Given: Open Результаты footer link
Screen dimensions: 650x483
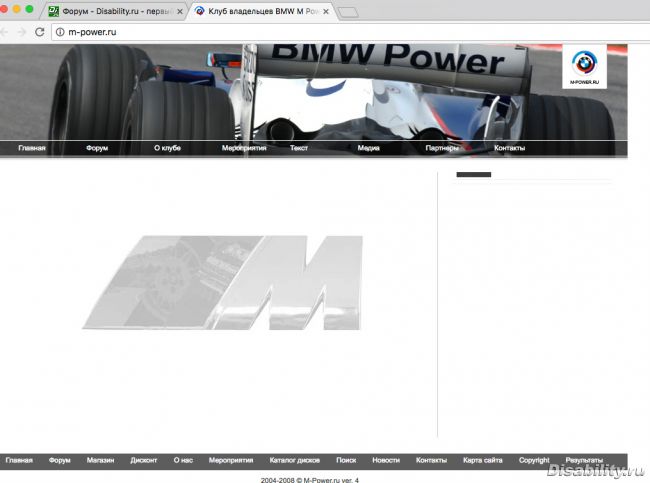Looking at the screenshot, I should [x=584, y=460].
